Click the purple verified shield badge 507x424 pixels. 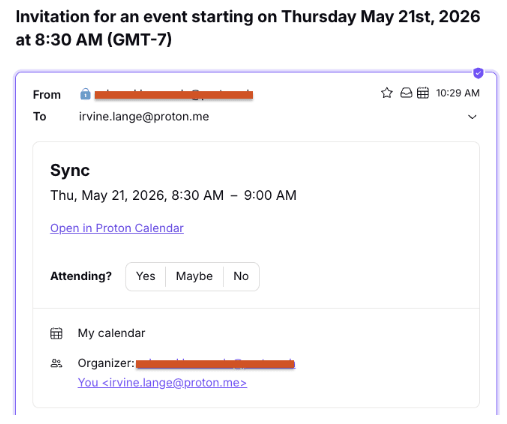[x=478, y=73]
